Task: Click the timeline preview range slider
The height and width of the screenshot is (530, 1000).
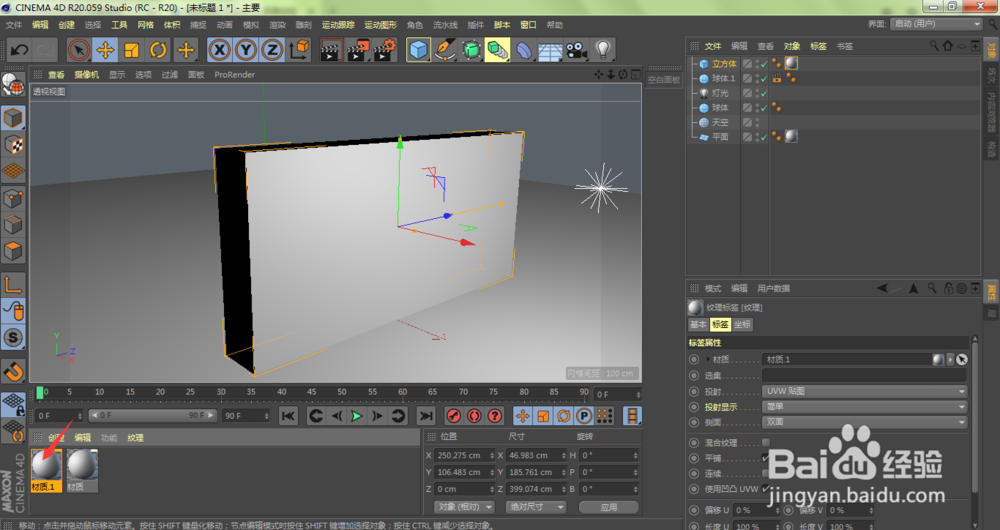Action: [152, 415]
